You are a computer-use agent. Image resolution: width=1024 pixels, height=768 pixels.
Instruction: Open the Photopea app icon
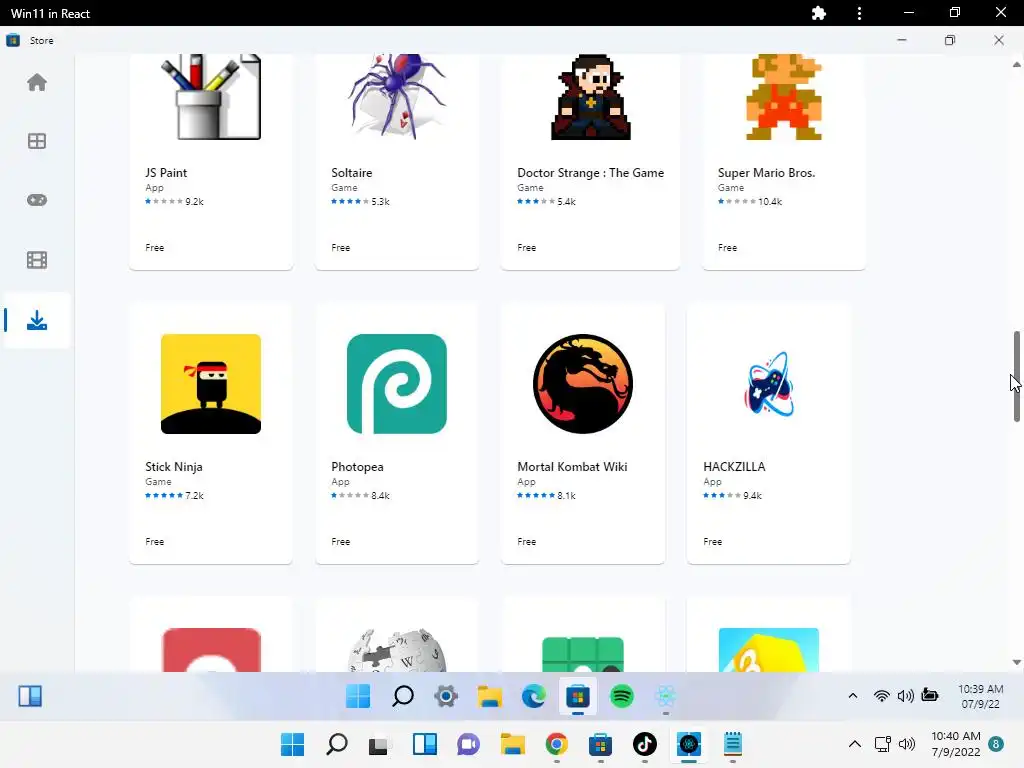coord(397,384)
